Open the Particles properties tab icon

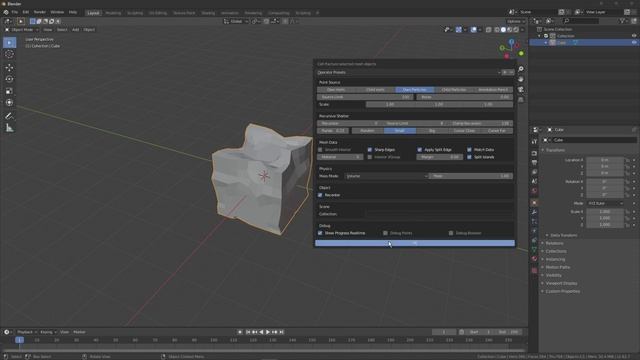(x=534, y=222)
